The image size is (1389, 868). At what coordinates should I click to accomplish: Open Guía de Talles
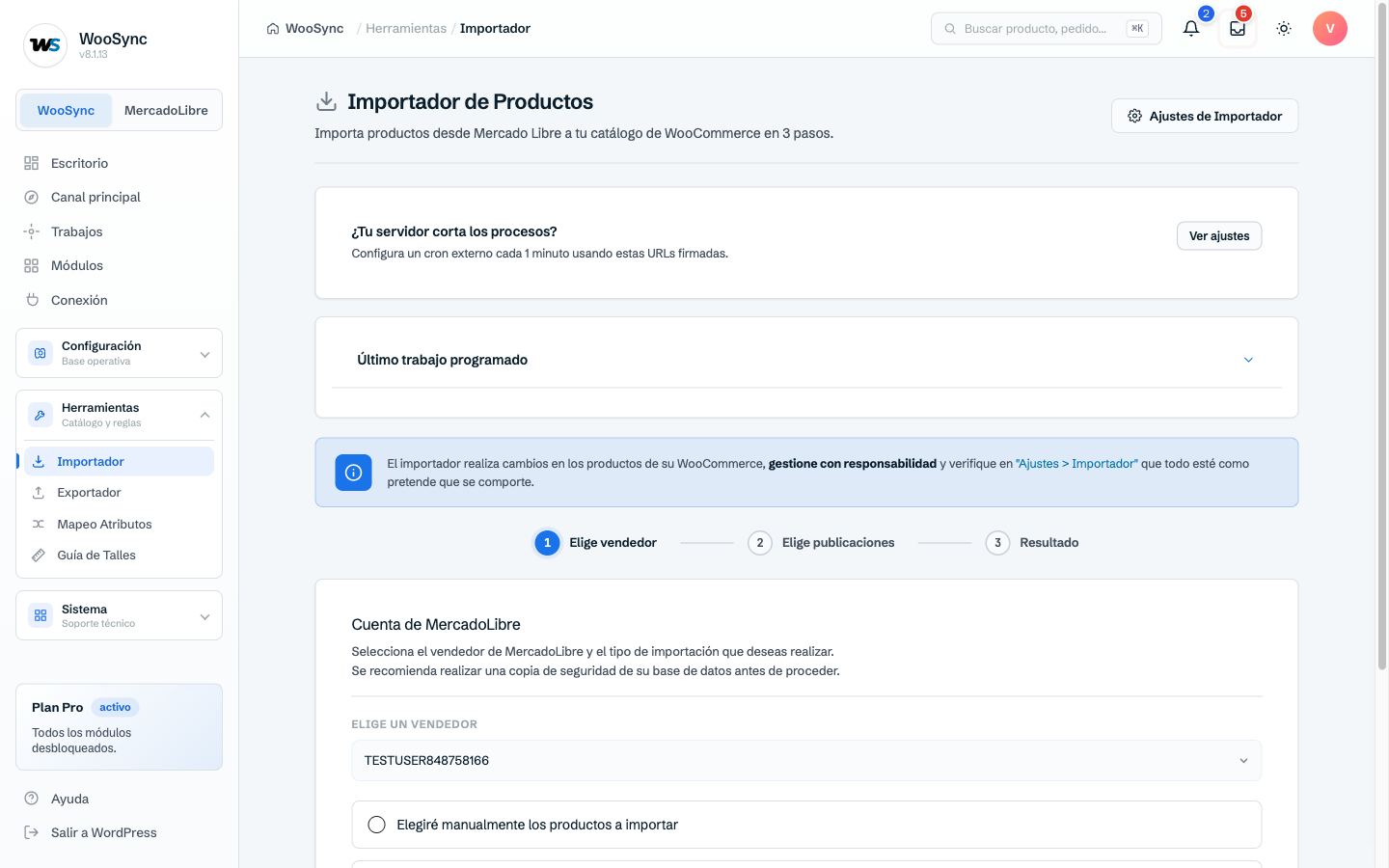(119, 555)
